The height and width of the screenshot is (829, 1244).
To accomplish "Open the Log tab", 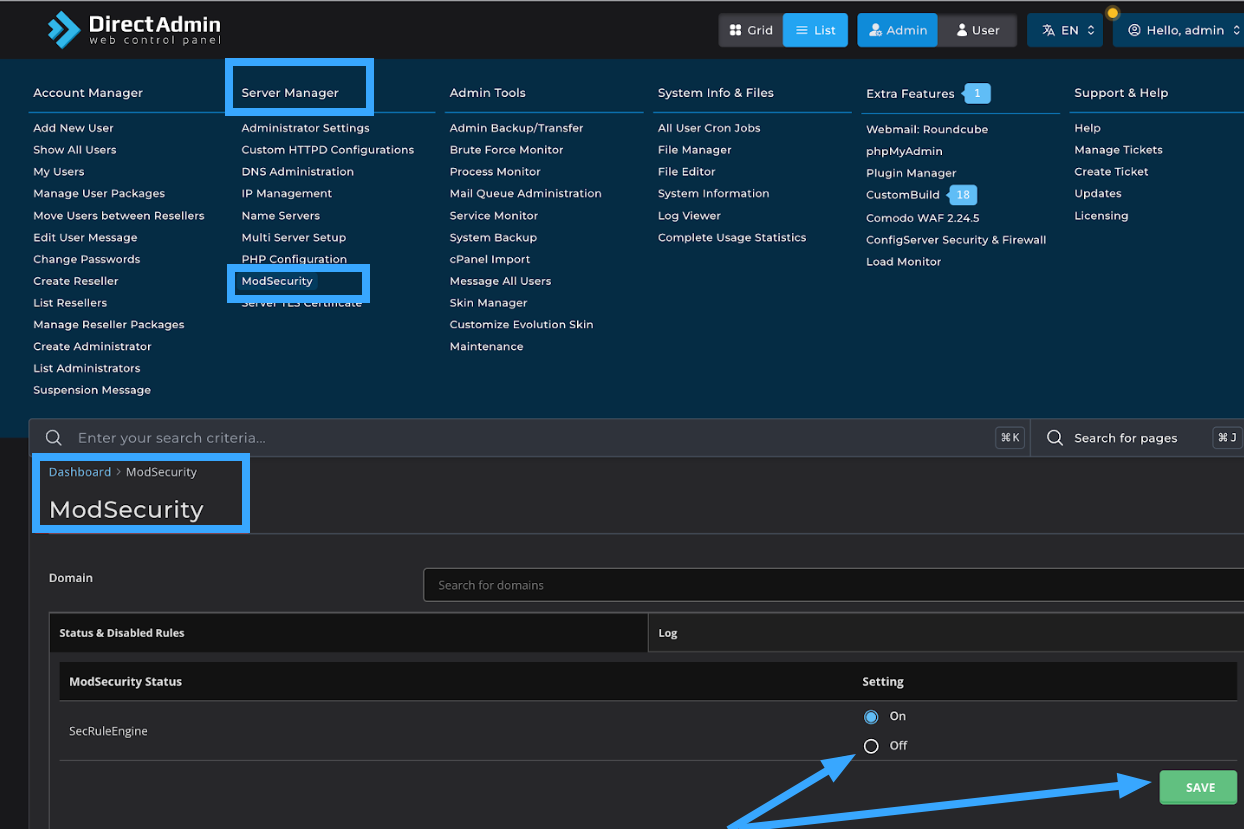I will [946, 633].
